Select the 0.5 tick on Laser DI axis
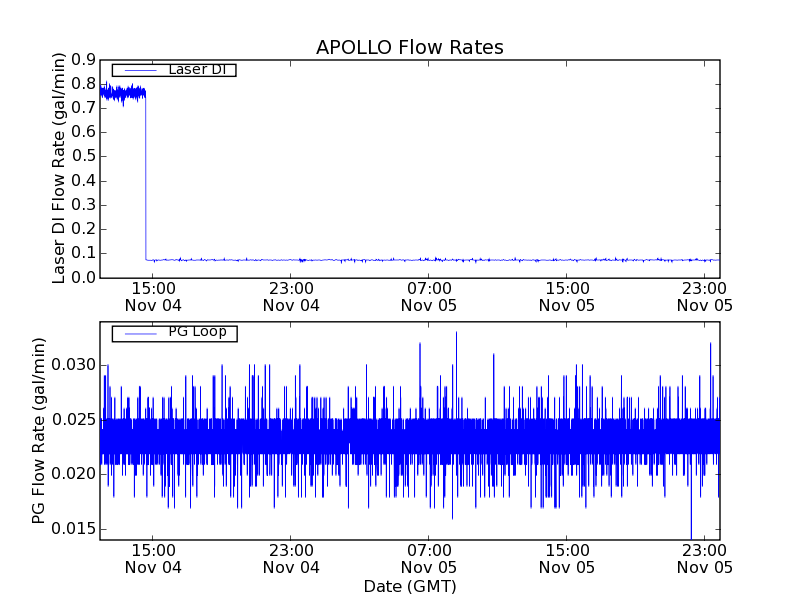 point(82,156)
